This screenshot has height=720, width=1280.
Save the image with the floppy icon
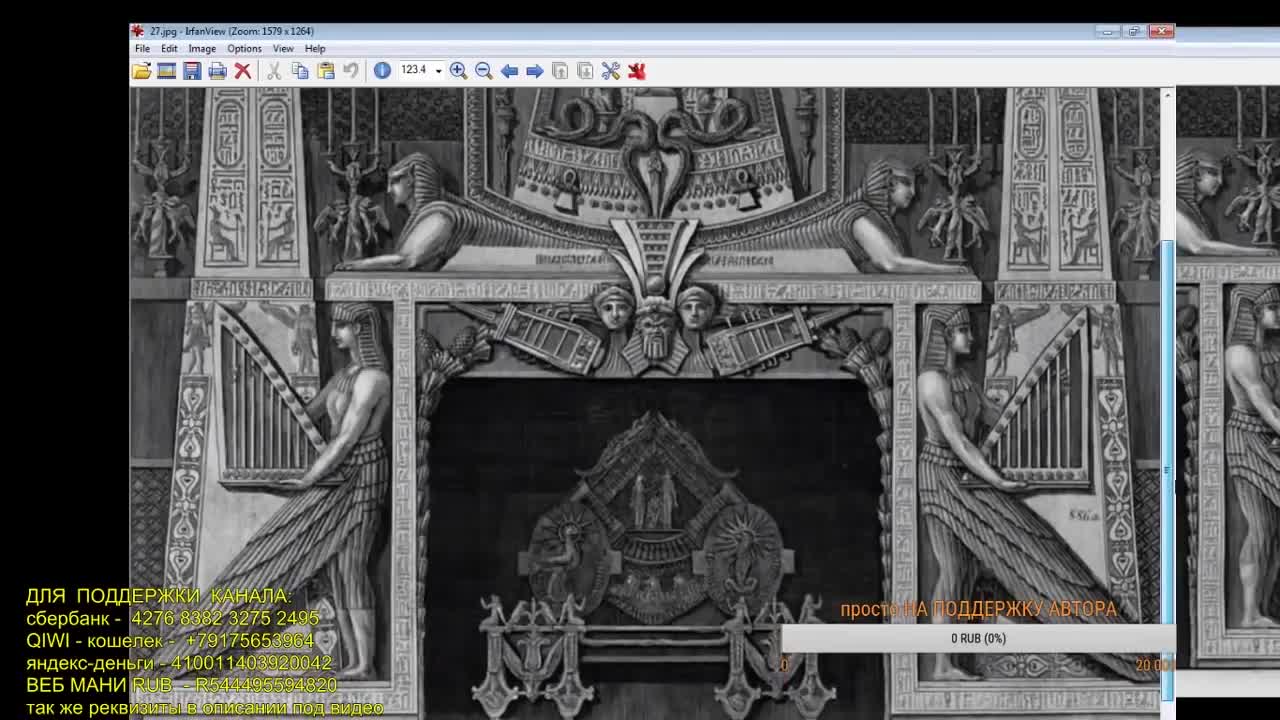coord(192,70)
